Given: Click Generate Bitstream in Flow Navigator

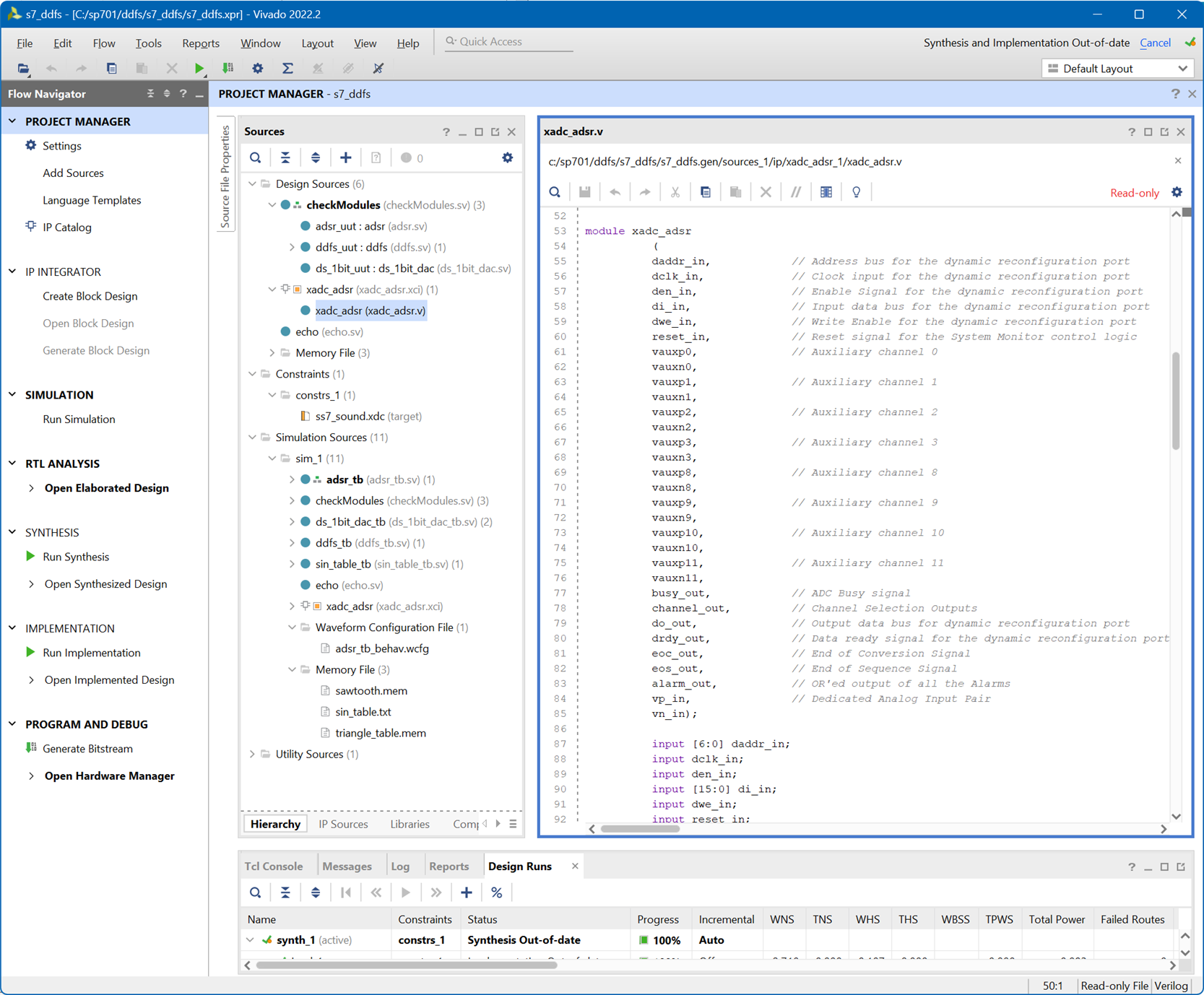Looking at the screenshot, I should [x=87, y=749].
